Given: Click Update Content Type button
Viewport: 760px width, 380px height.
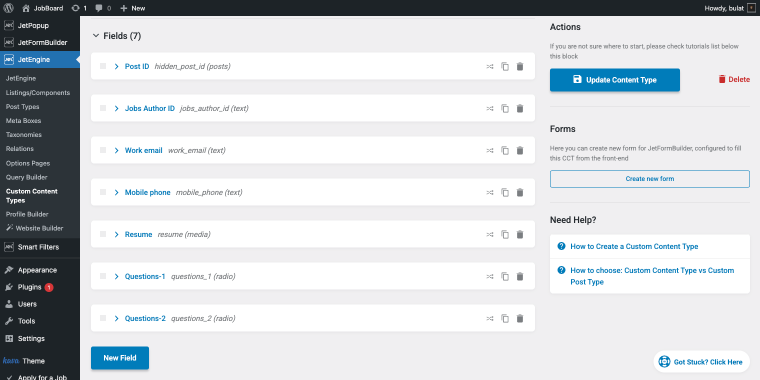Looking at the screenshot, I should pyautogui.click(x=615, y=80).
